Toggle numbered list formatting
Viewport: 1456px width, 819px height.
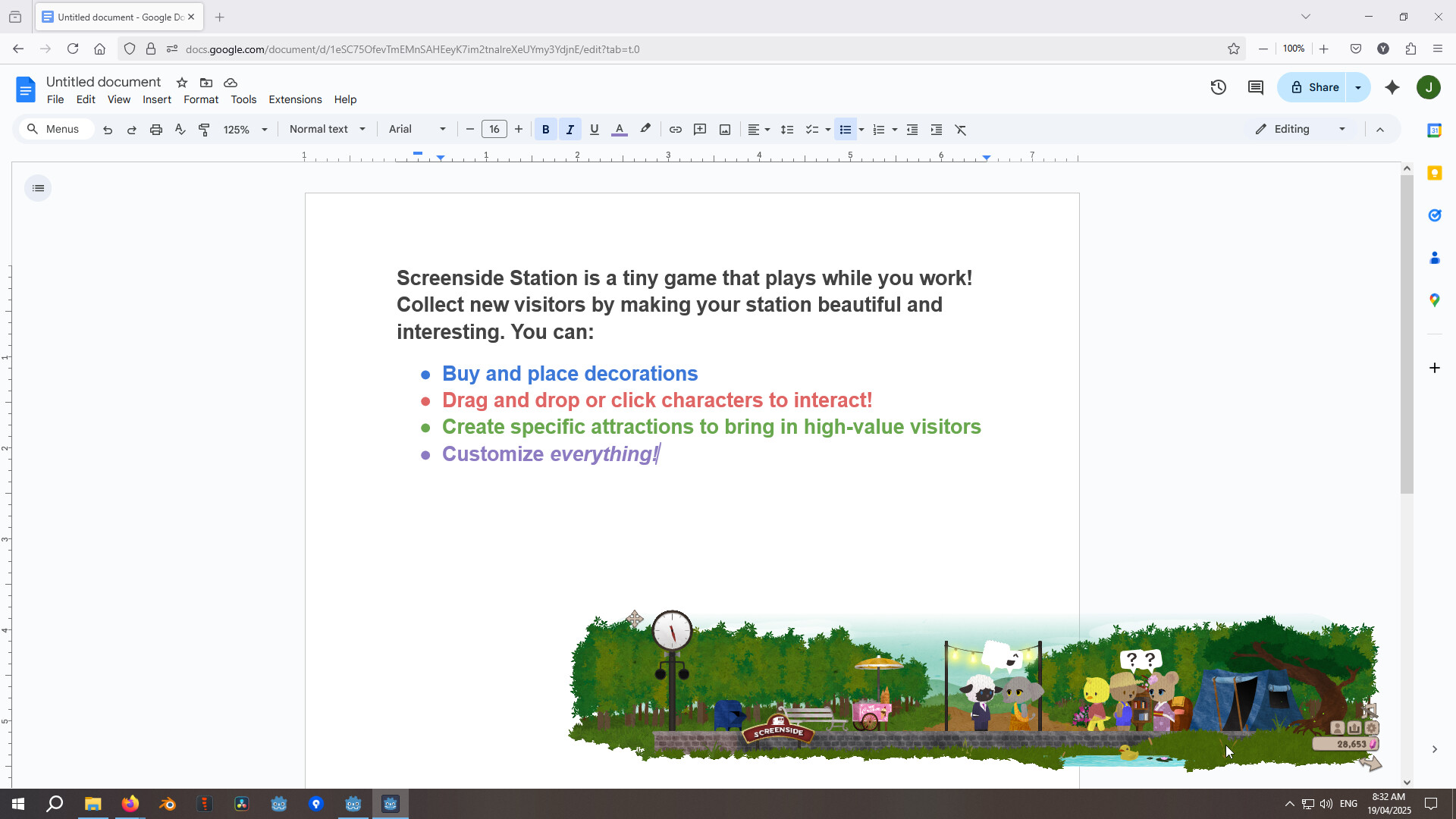tap(879, 129)
